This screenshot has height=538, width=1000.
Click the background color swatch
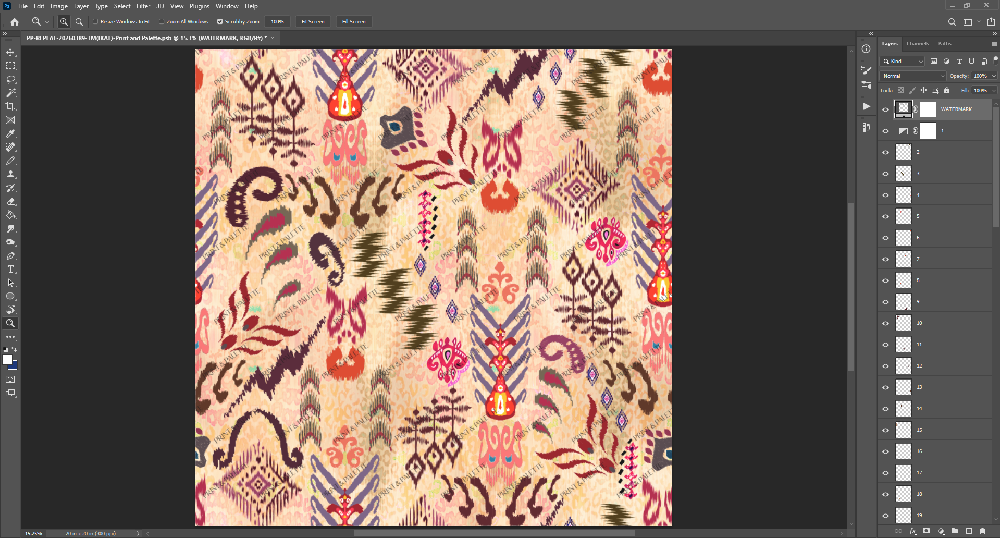pyautogui.click(x=13, y=366)
